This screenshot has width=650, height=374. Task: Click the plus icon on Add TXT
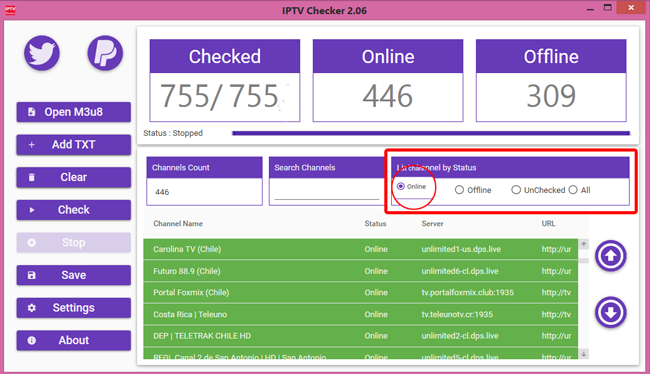tap(32, 145)
